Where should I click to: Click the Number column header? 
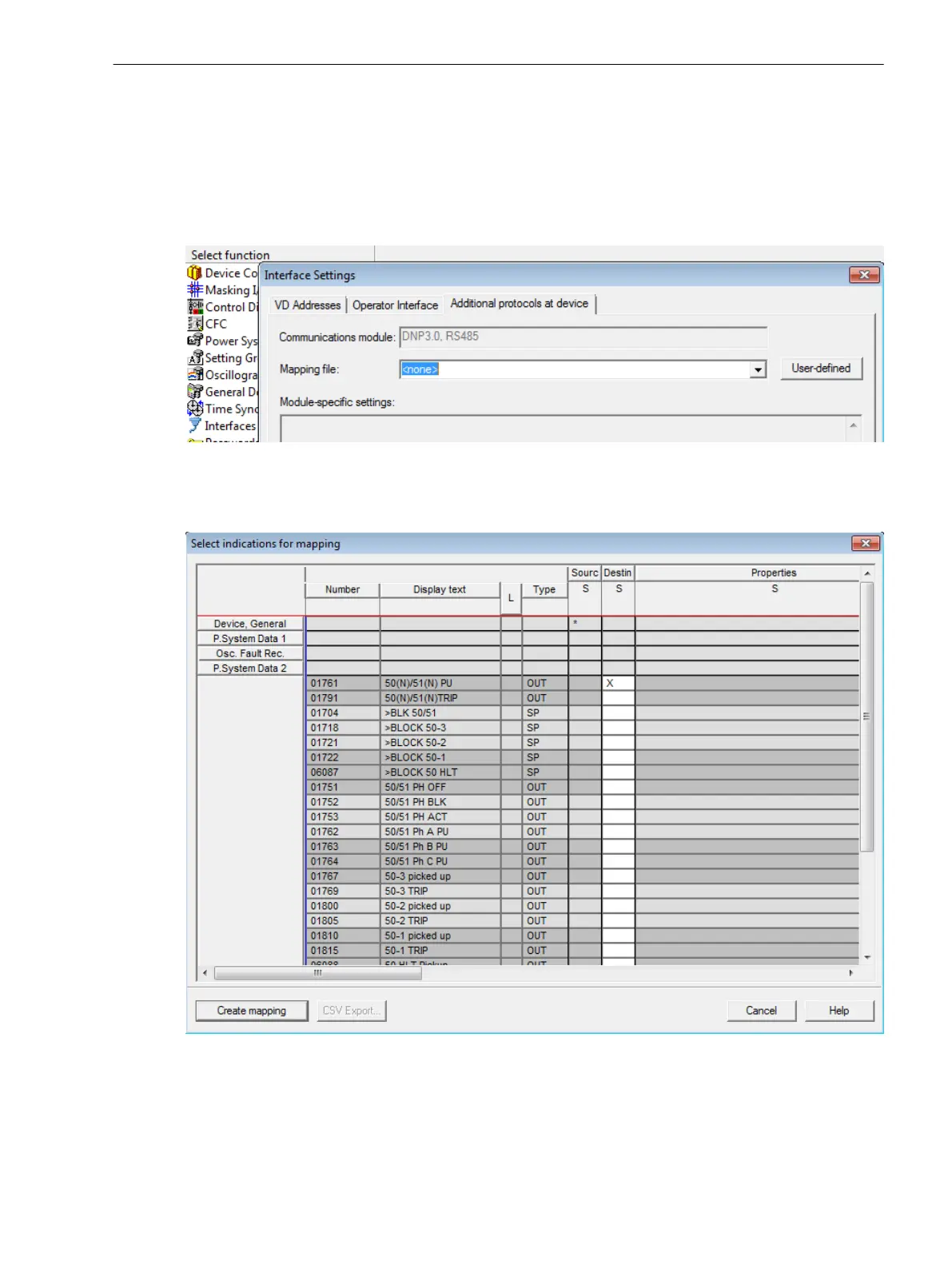[x=342, y=590]
